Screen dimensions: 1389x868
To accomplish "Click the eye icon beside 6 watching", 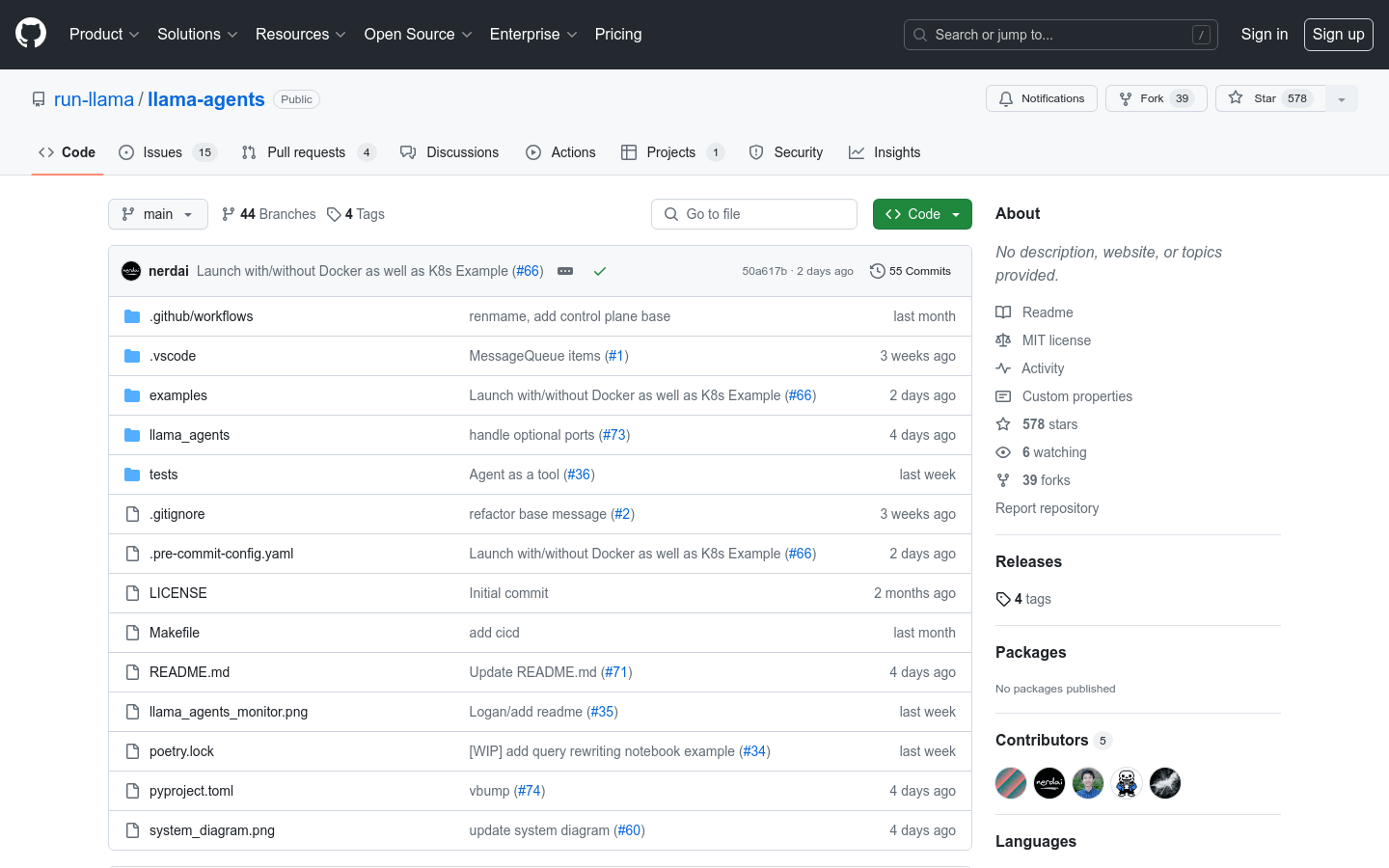I will (x=1003, y=452).
